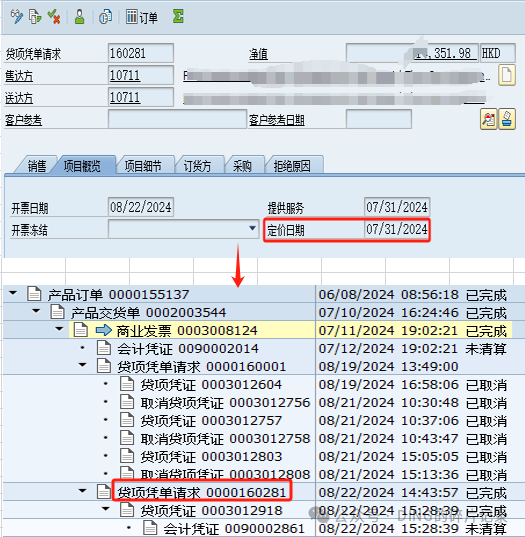Viewport: 525px width, 537px height.
Task: Click the green sigma totals icon
Action: (x=178, y=16)
